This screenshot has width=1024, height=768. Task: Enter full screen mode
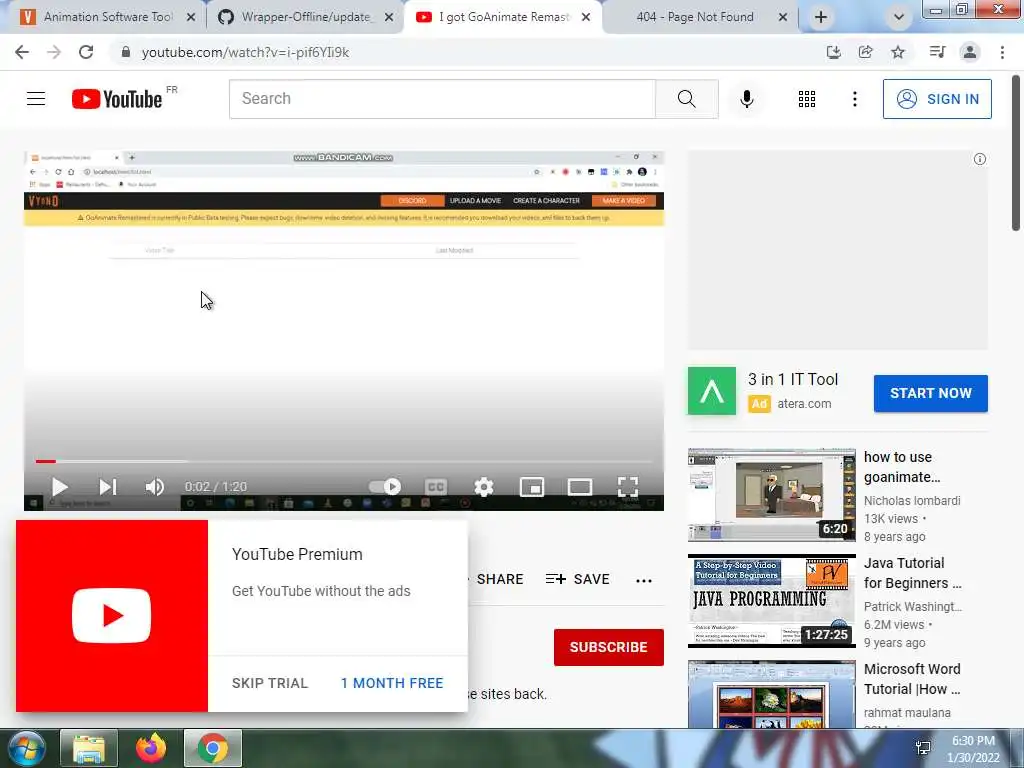pyautogui.click(x=628, y=487)
